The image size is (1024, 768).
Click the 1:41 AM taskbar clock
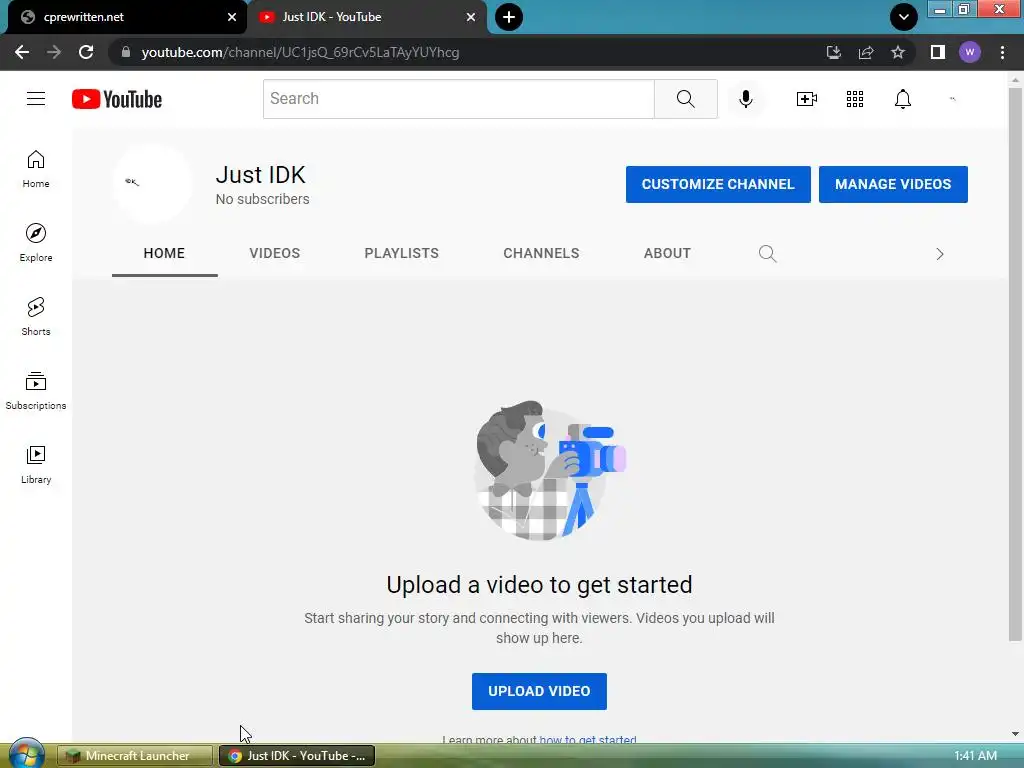975,756
